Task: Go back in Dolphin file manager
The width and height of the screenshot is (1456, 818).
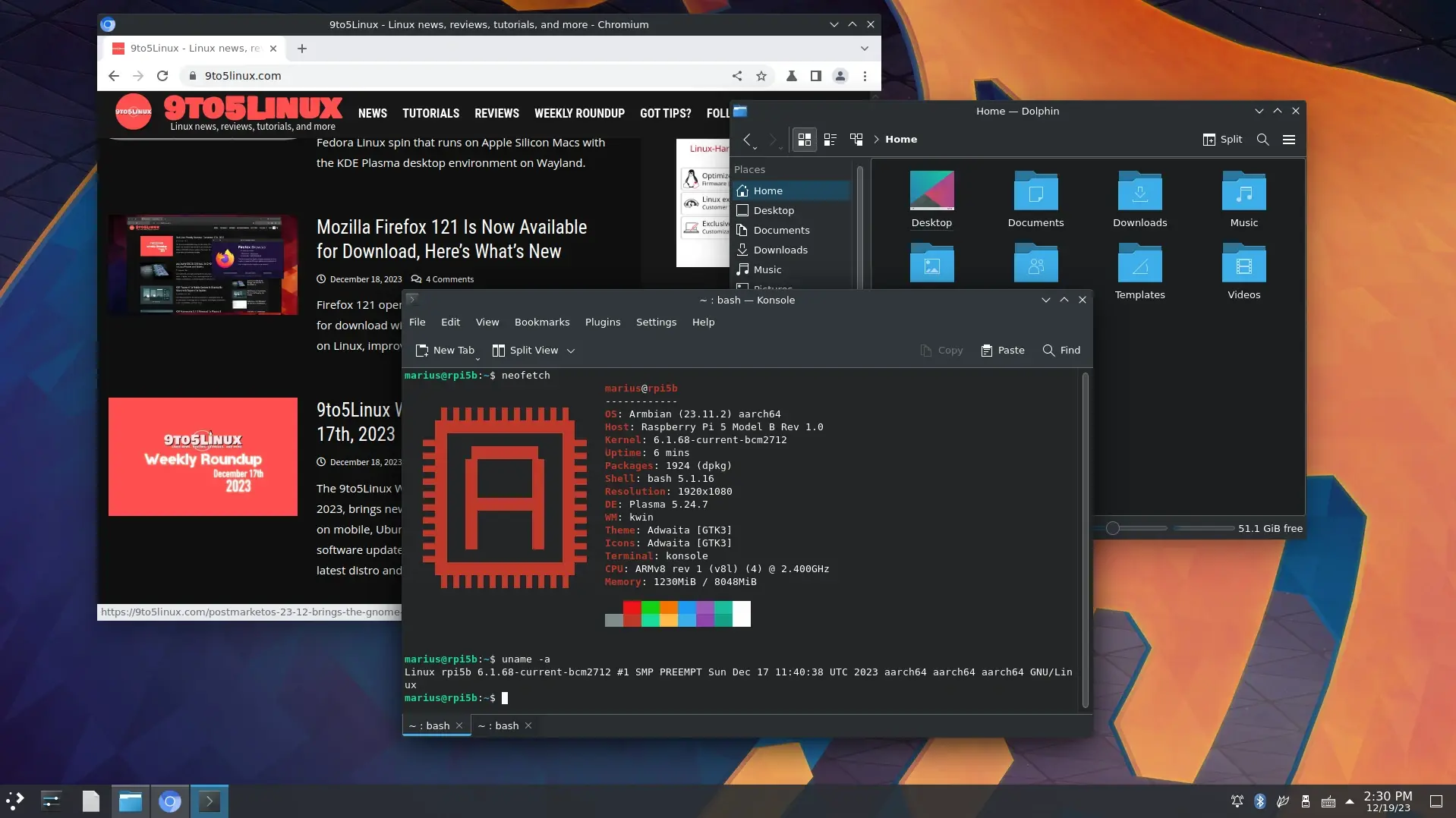Action: click(748, 140)
